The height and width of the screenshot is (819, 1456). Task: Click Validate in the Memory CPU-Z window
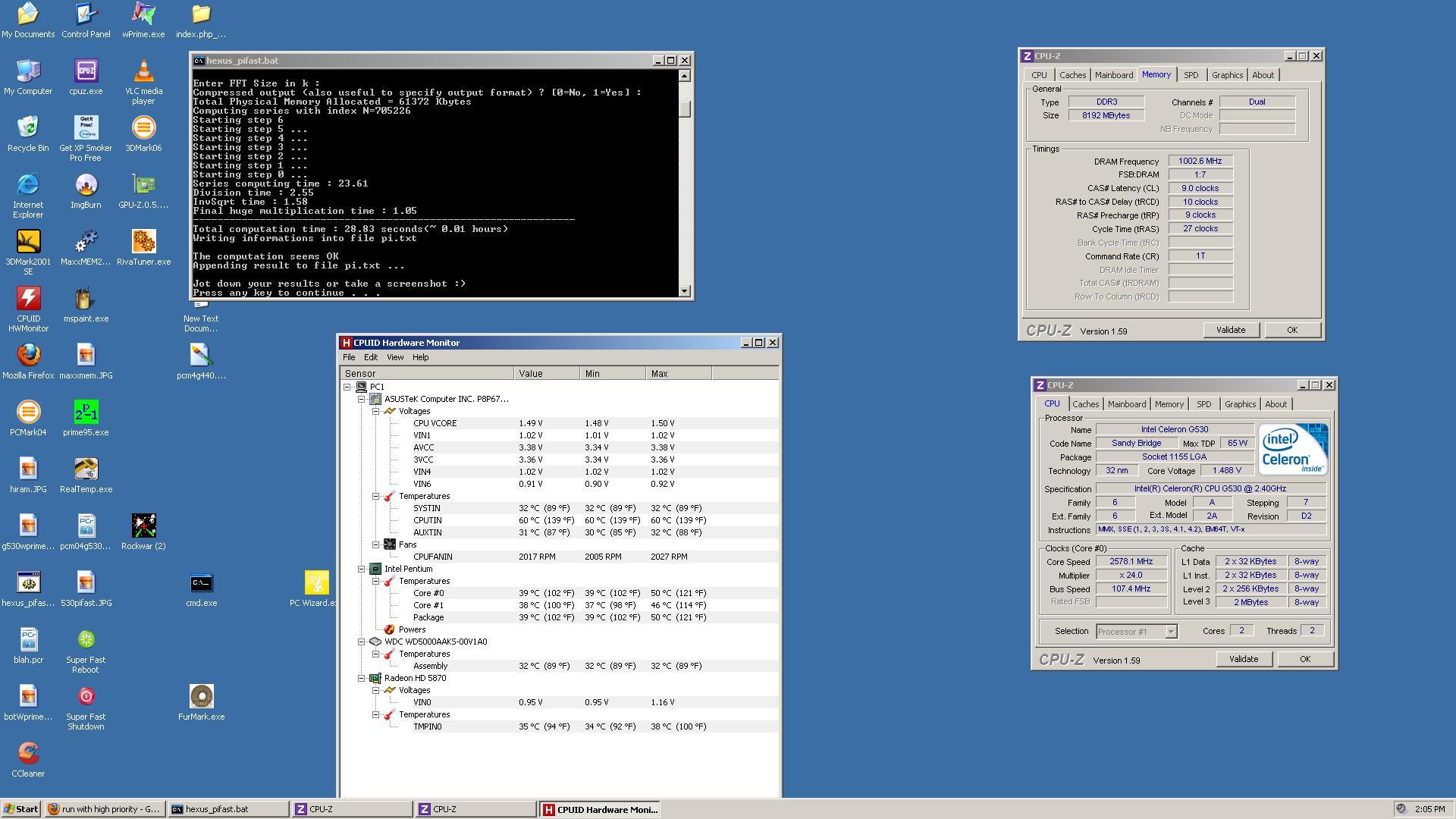(1231, 330)
